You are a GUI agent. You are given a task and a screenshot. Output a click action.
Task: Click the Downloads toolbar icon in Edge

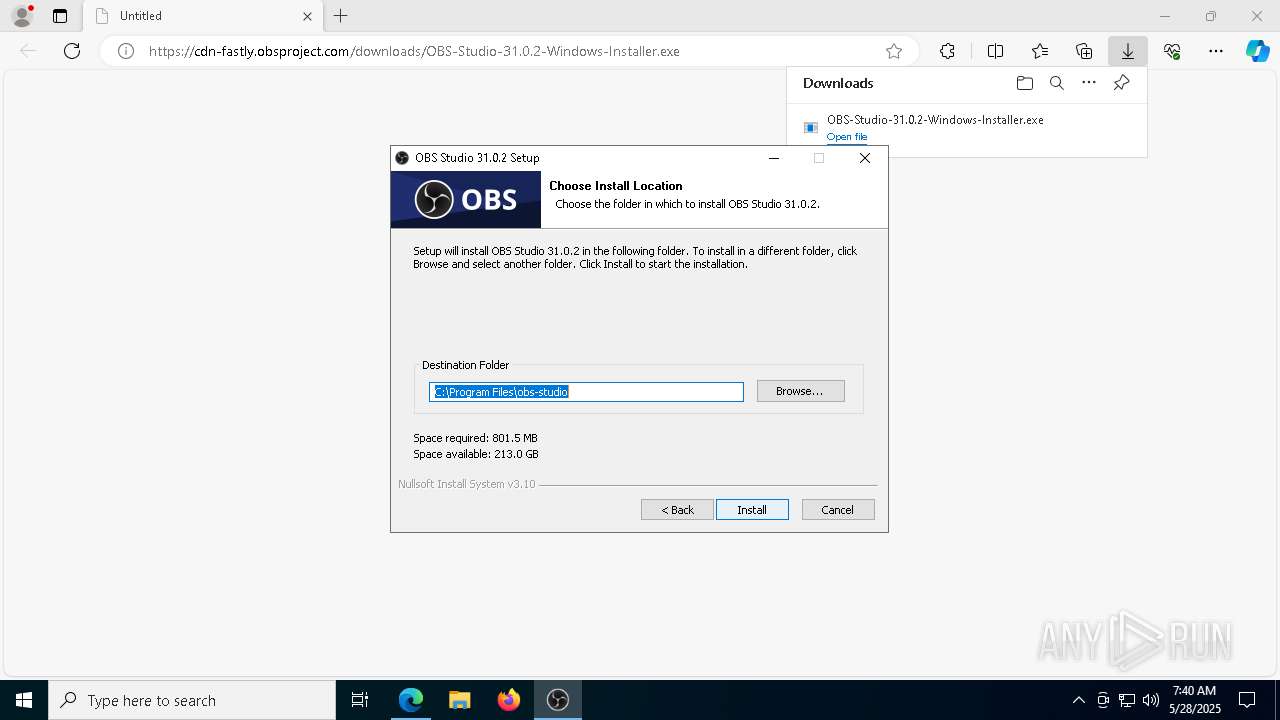(1127, 51)
